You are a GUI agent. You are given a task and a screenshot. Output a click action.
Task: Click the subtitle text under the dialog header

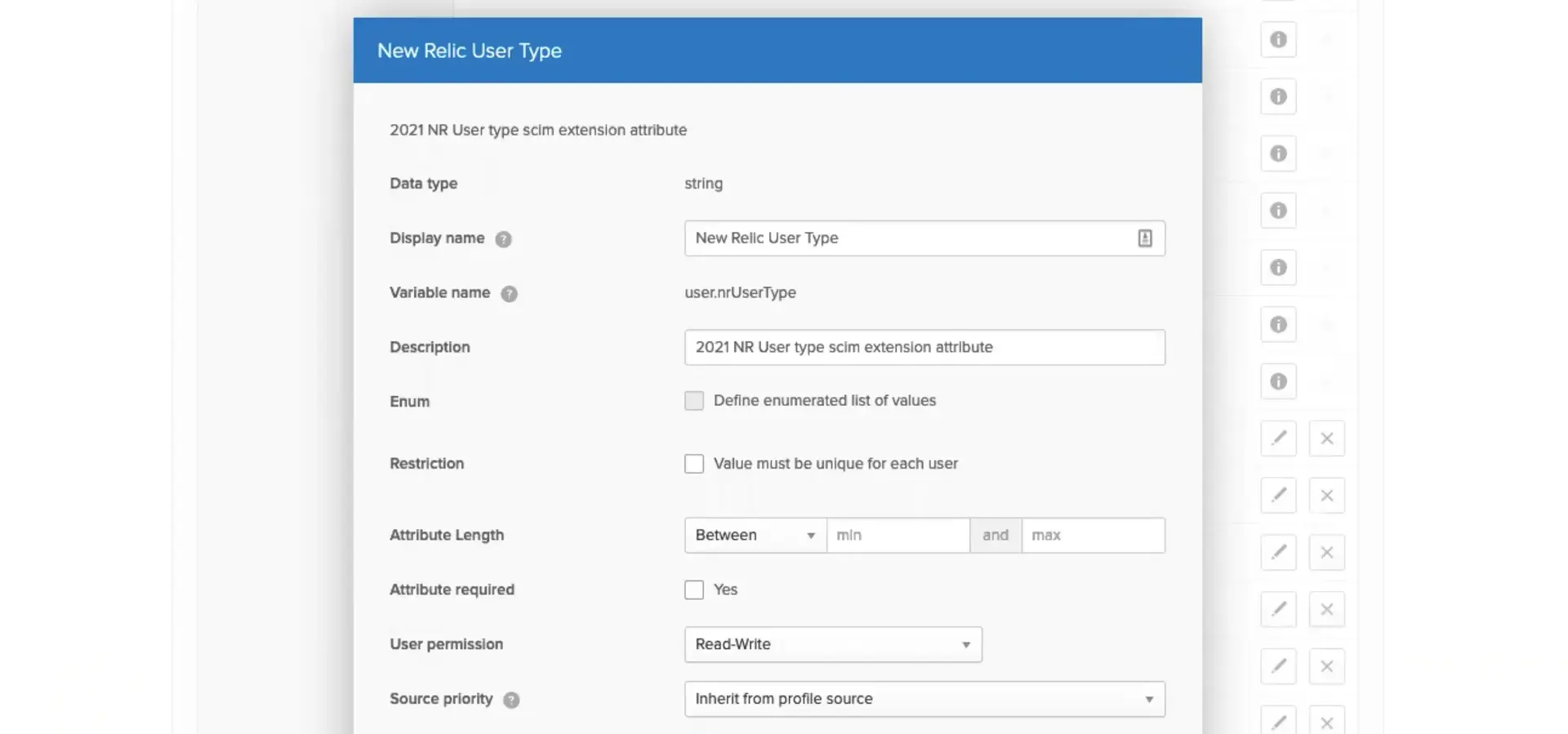pos(538,130)
